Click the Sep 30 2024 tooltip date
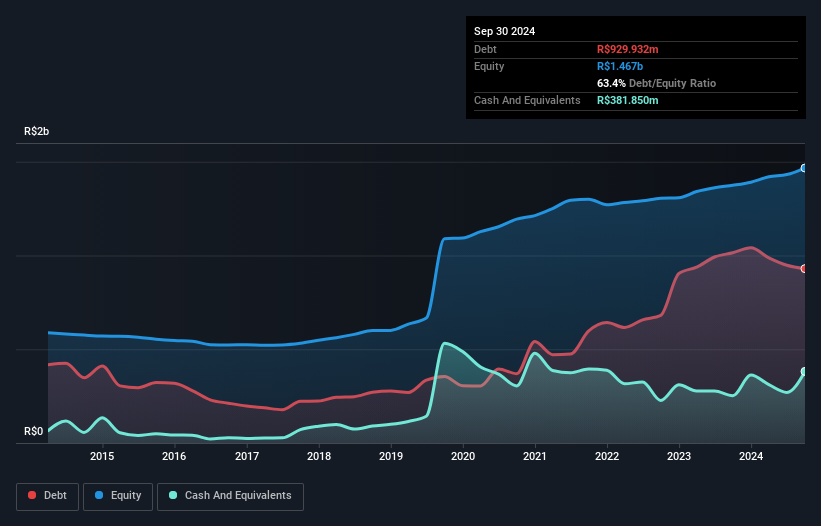 click(504, 31)
